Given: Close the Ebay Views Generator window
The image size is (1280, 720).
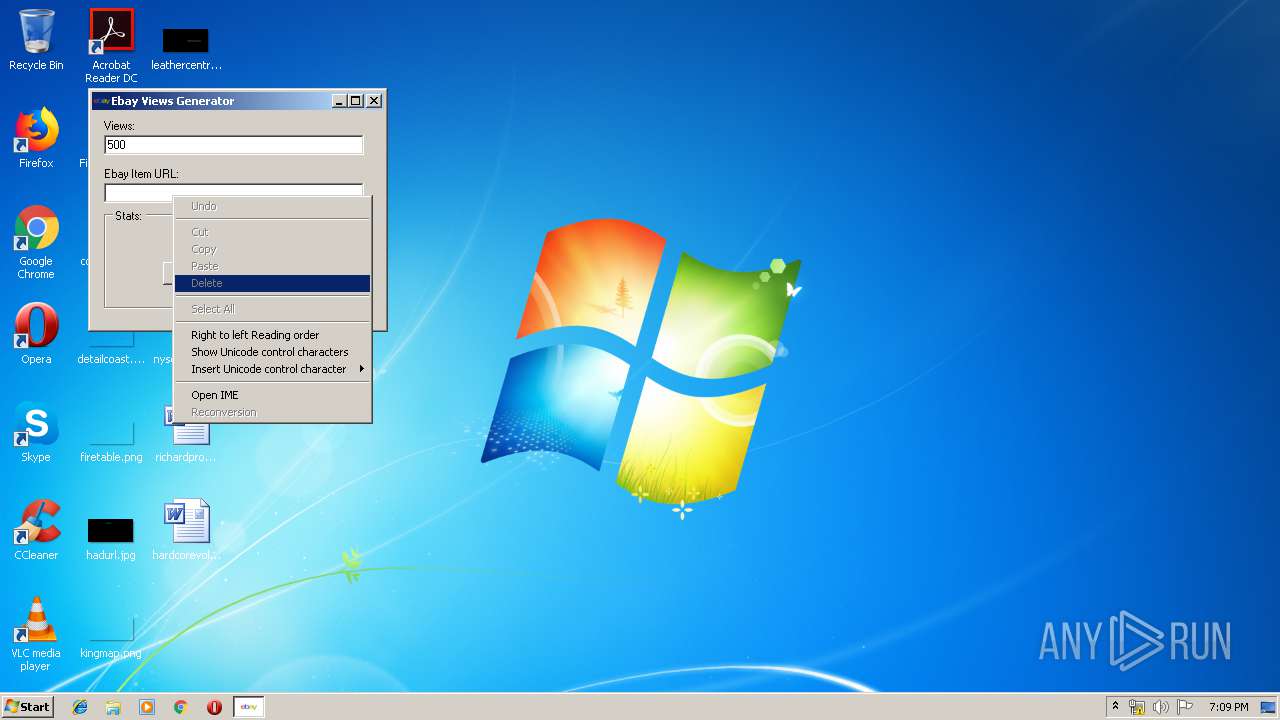Looking at the screenshot, I should [x=374, y=101].
